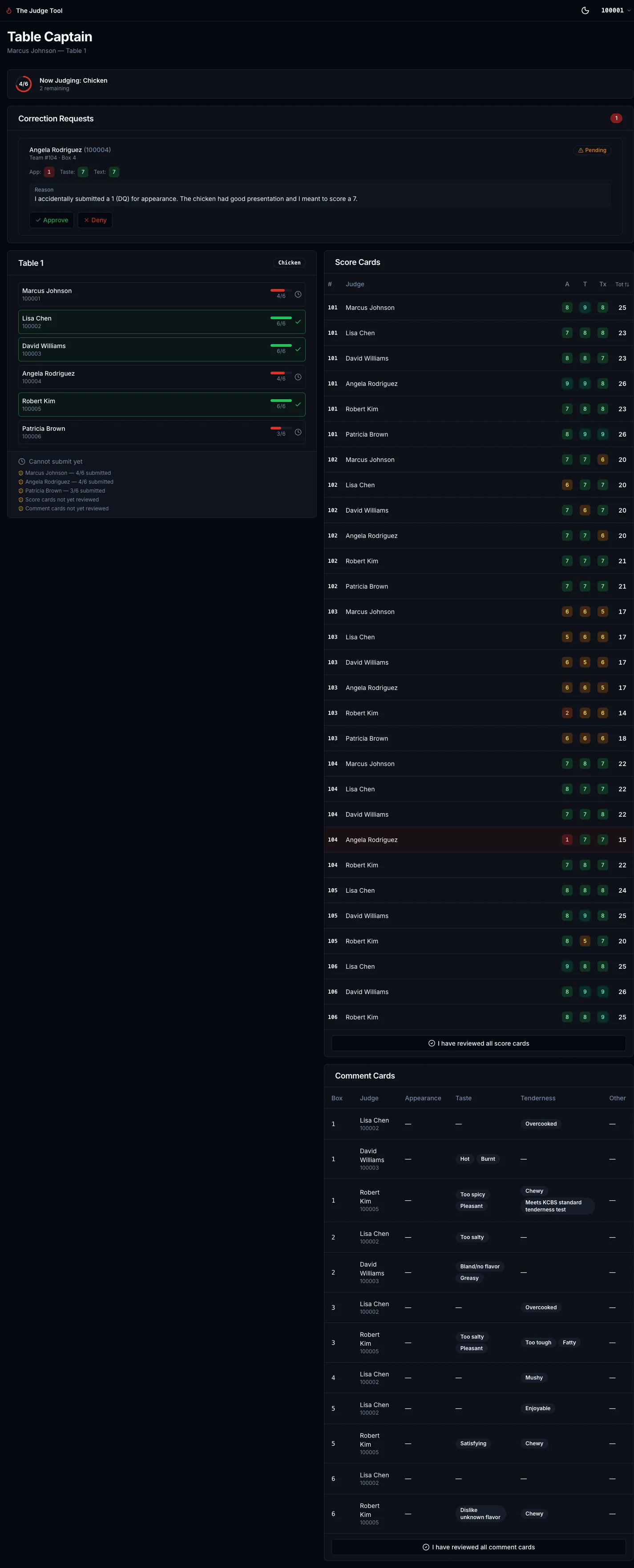Click the Too tough tenderness tag
Viewport: 634px width, 1568px height.
[538, 1343]
